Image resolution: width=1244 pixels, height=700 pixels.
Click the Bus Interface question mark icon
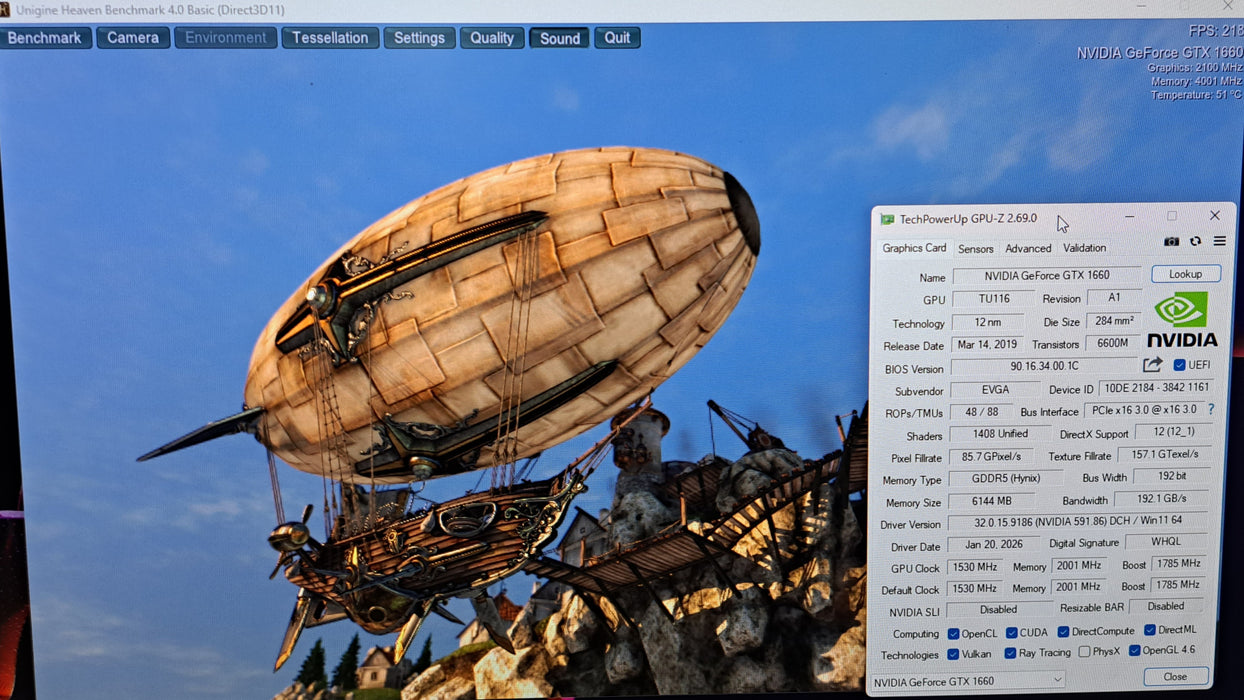coord(1211,409)
